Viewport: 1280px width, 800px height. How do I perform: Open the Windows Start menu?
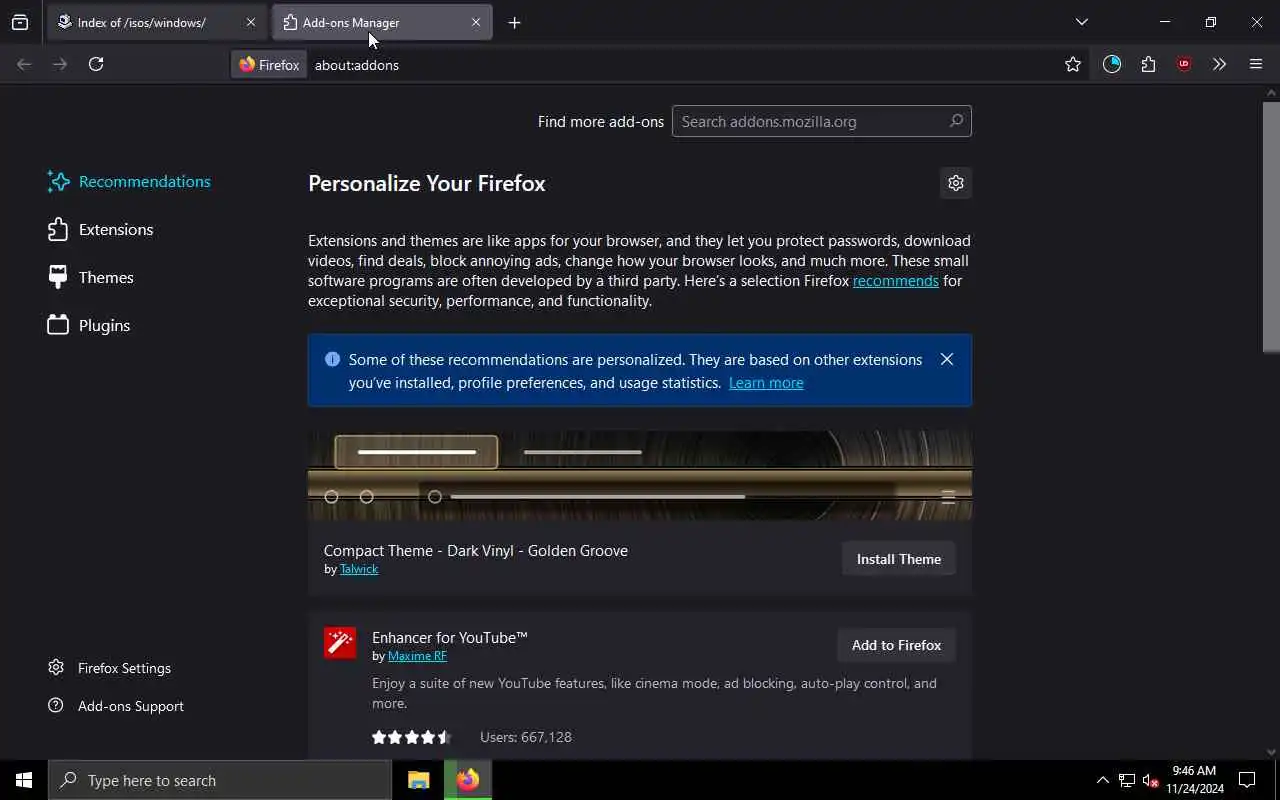click(24, 780)
